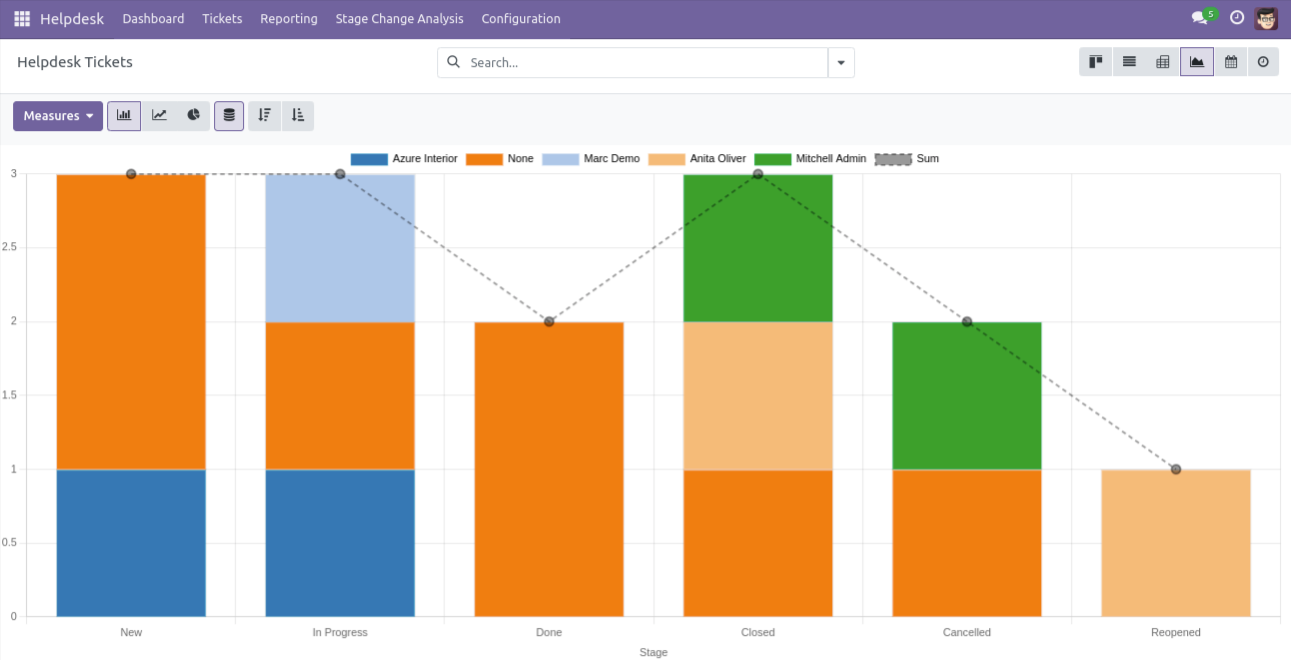Toggle Azure Interior legend series
Viewport: 1291px width, 660px height.
(x=404, y=159)
